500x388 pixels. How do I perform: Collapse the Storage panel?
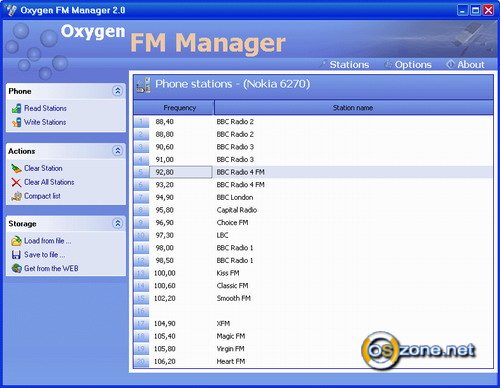[x=117, y=223]
